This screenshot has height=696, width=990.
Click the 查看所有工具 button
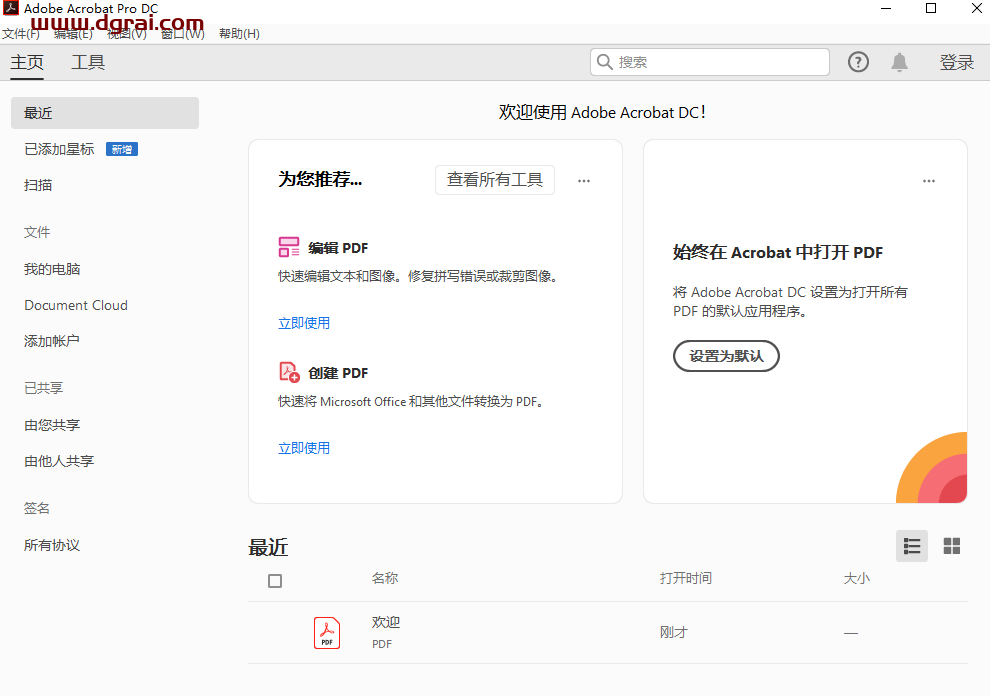(x=494, y=180)
